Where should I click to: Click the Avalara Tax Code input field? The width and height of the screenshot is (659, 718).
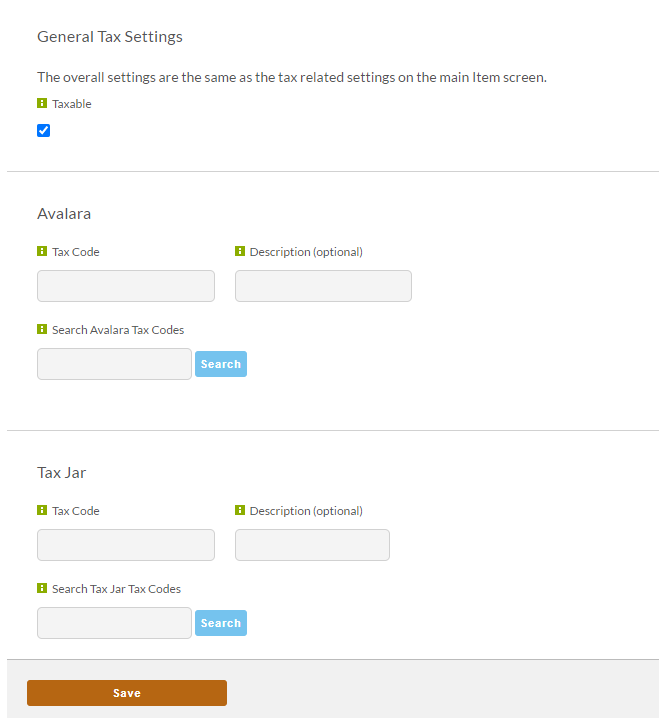click(126, 286)
